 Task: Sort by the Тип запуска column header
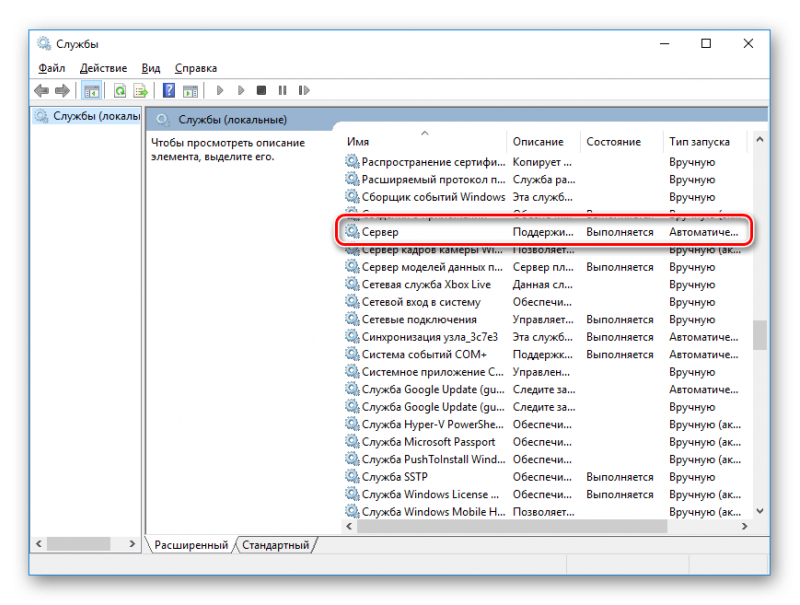click(x=706, y=141)
